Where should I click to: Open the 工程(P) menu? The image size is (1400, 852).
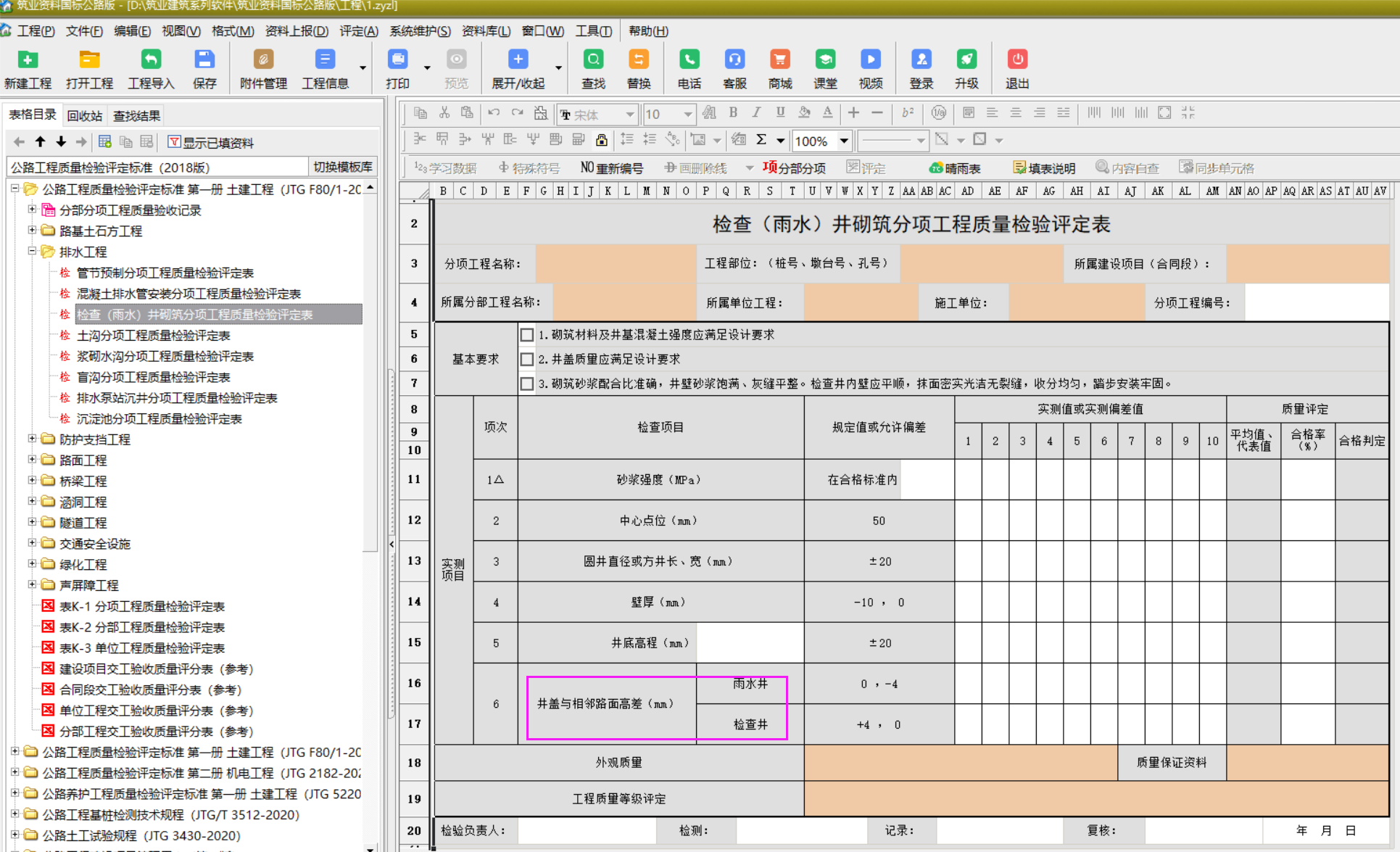tap(36, 30)
